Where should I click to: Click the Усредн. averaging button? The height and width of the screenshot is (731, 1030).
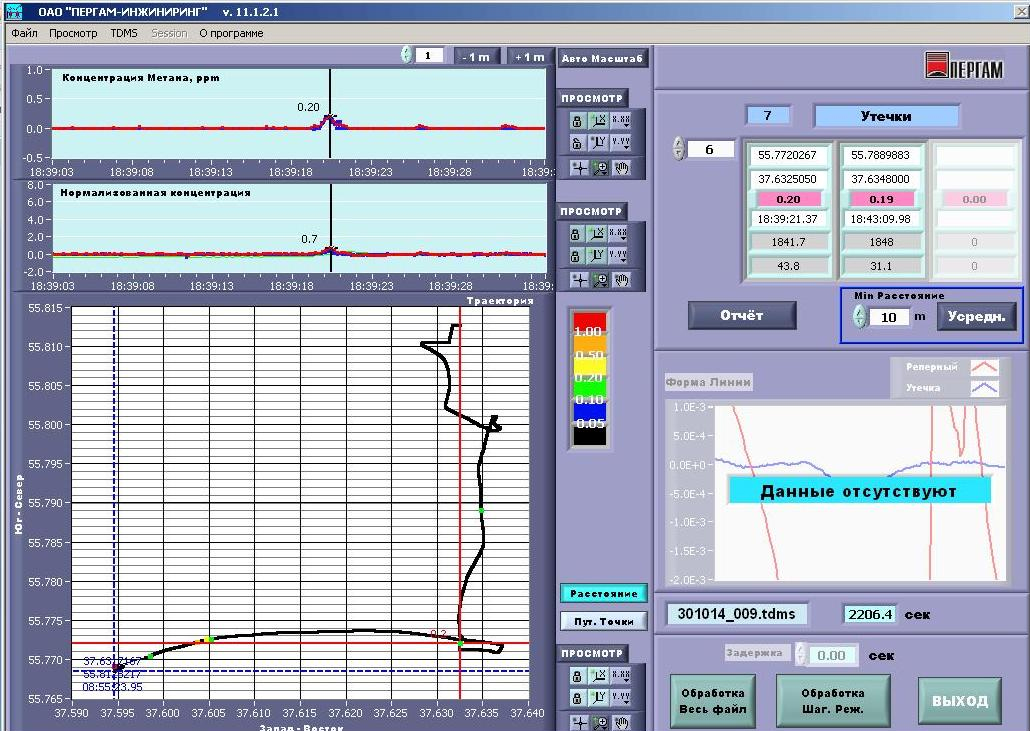(977, 316)
